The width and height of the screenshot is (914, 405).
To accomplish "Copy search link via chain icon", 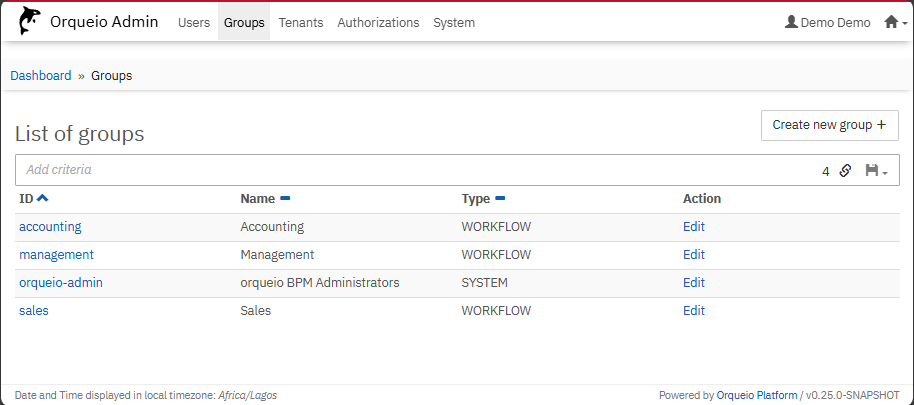I will (x=845, y=171).
